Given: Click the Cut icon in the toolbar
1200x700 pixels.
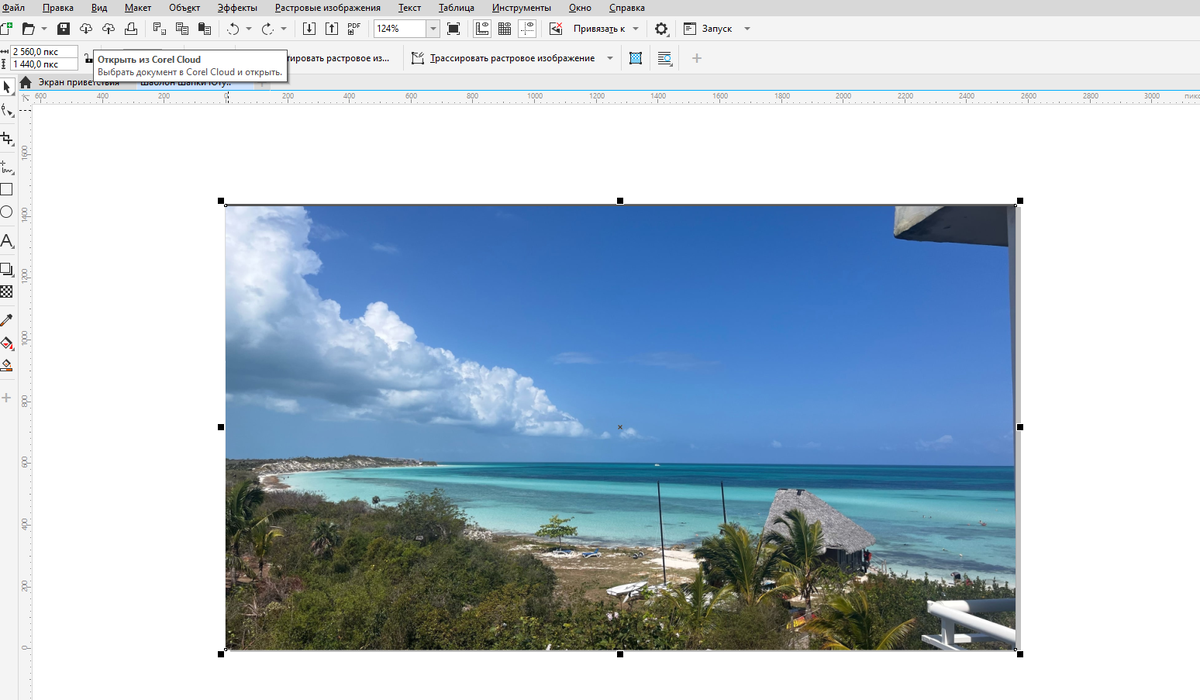Looking at the screenshot, I should tap(159, 29).
